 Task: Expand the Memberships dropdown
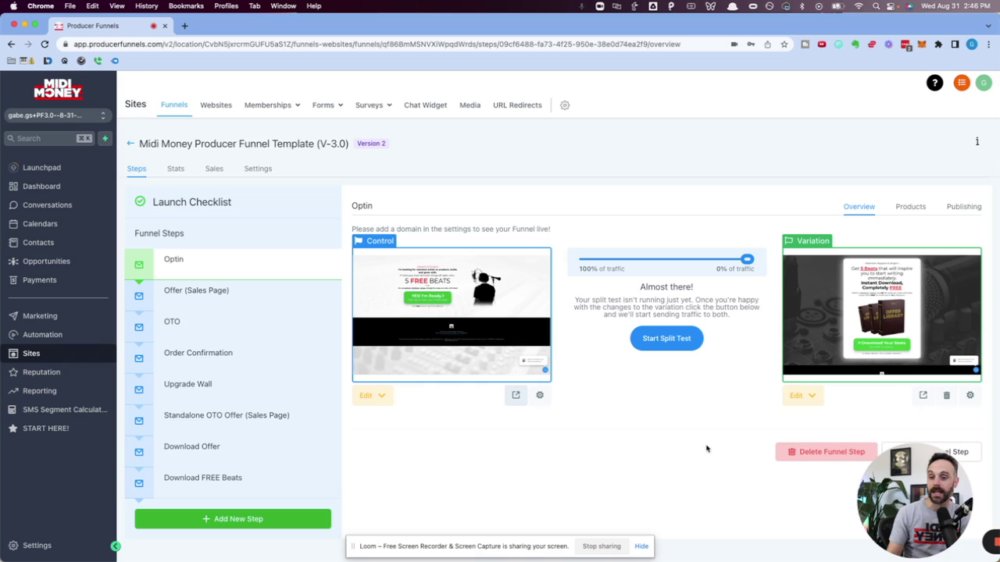click(272, 105)
